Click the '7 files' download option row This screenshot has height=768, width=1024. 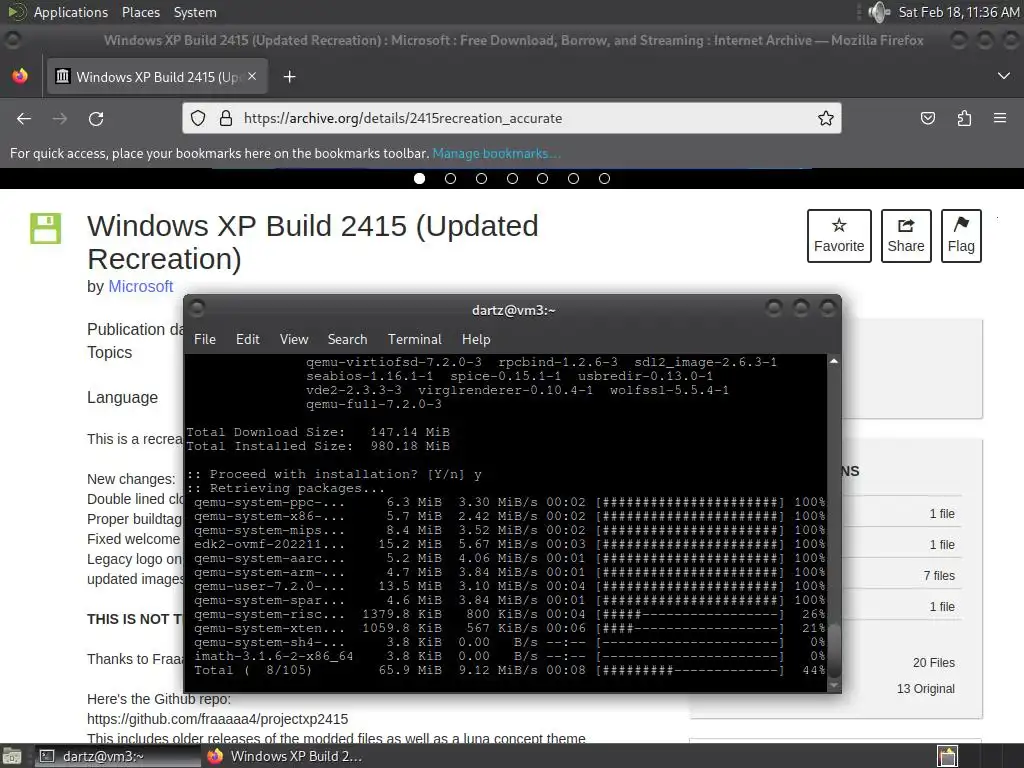900,575
